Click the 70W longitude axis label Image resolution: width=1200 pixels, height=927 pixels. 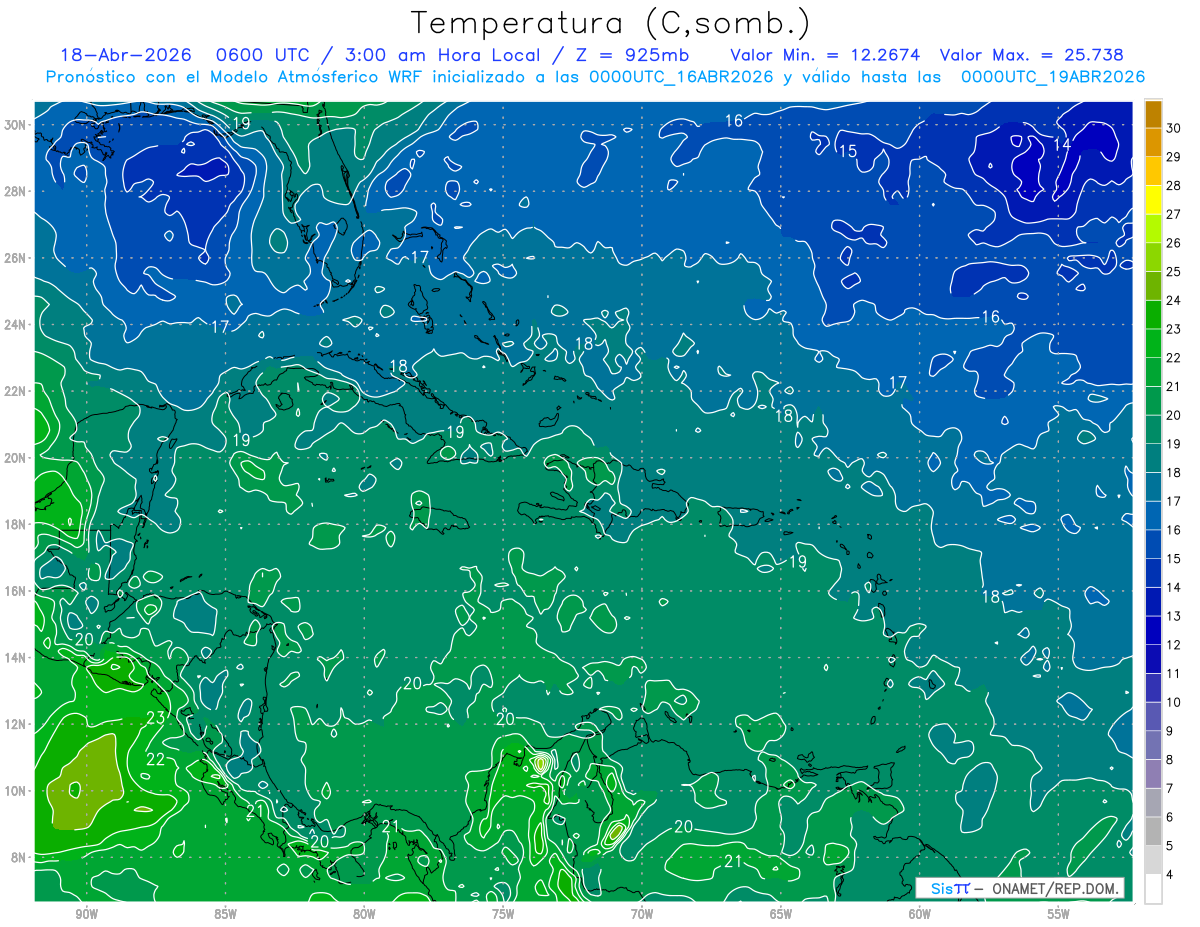coord(642,914)
